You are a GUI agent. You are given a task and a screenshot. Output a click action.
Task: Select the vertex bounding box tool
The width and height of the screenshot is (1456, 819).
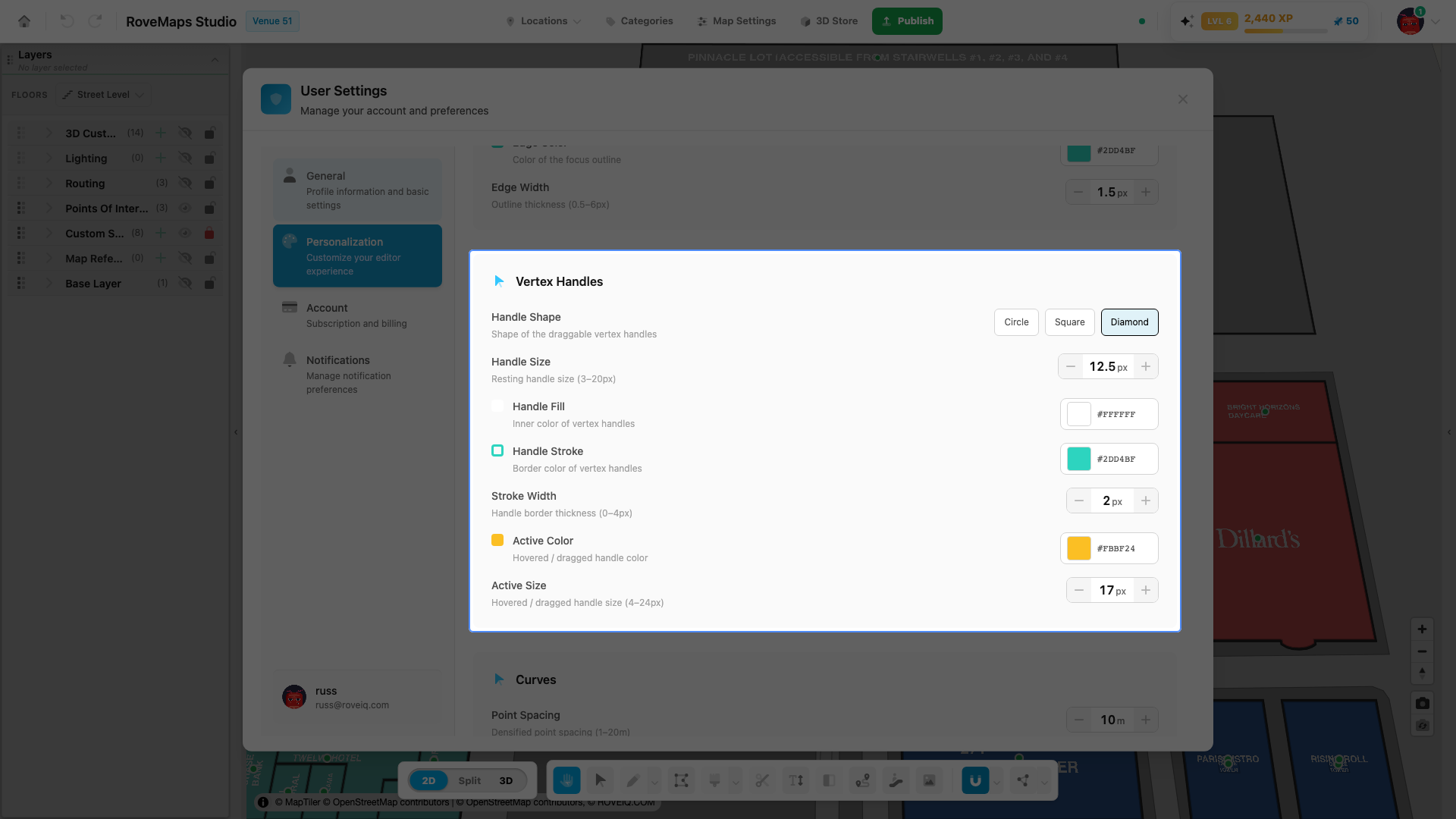point(681,780)
